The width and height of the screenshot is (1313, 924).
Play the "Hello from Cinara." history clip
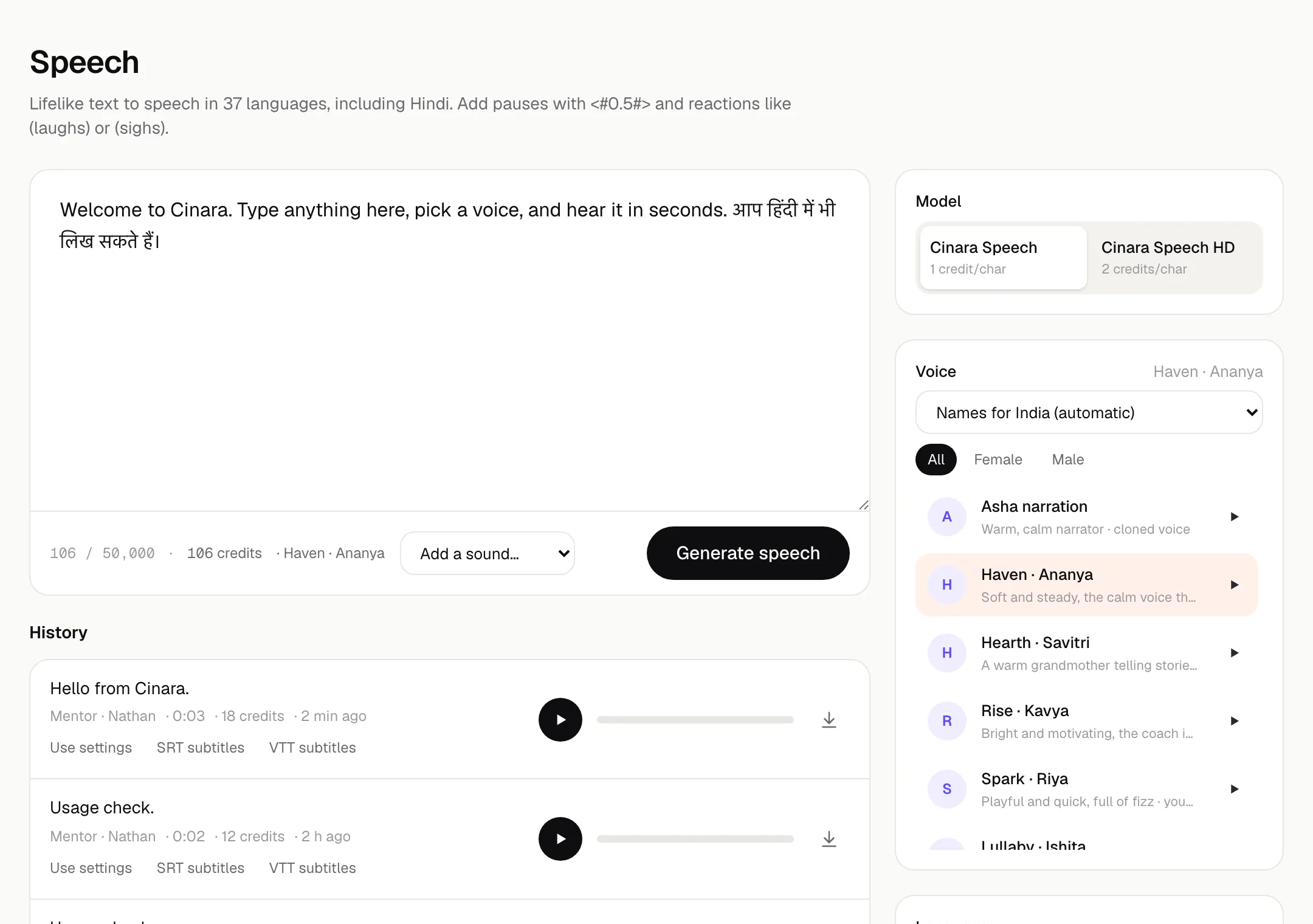click(560, 720)
